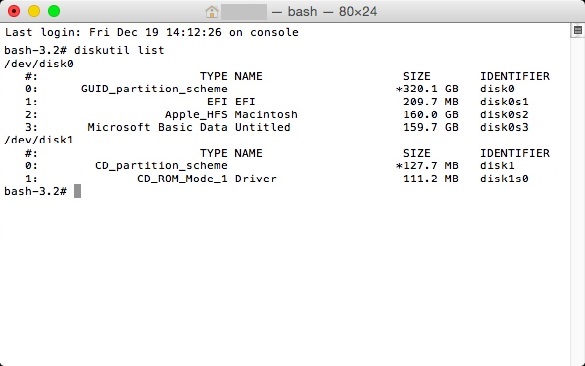Click the 'disk0' identifier in row 0
The width and height of the screenshot is (585, 366).
[x=497, y=89]
